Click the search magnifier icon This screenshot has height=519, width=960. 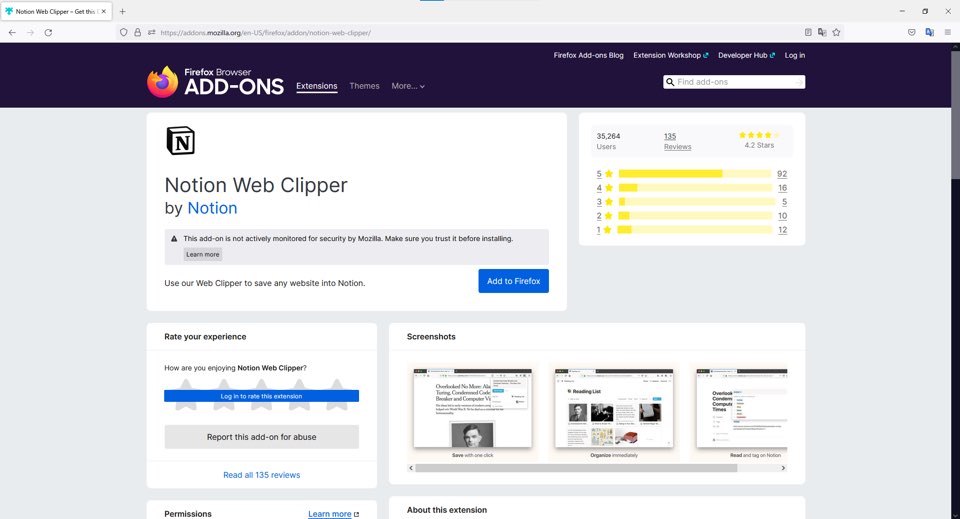coord(670,82)
